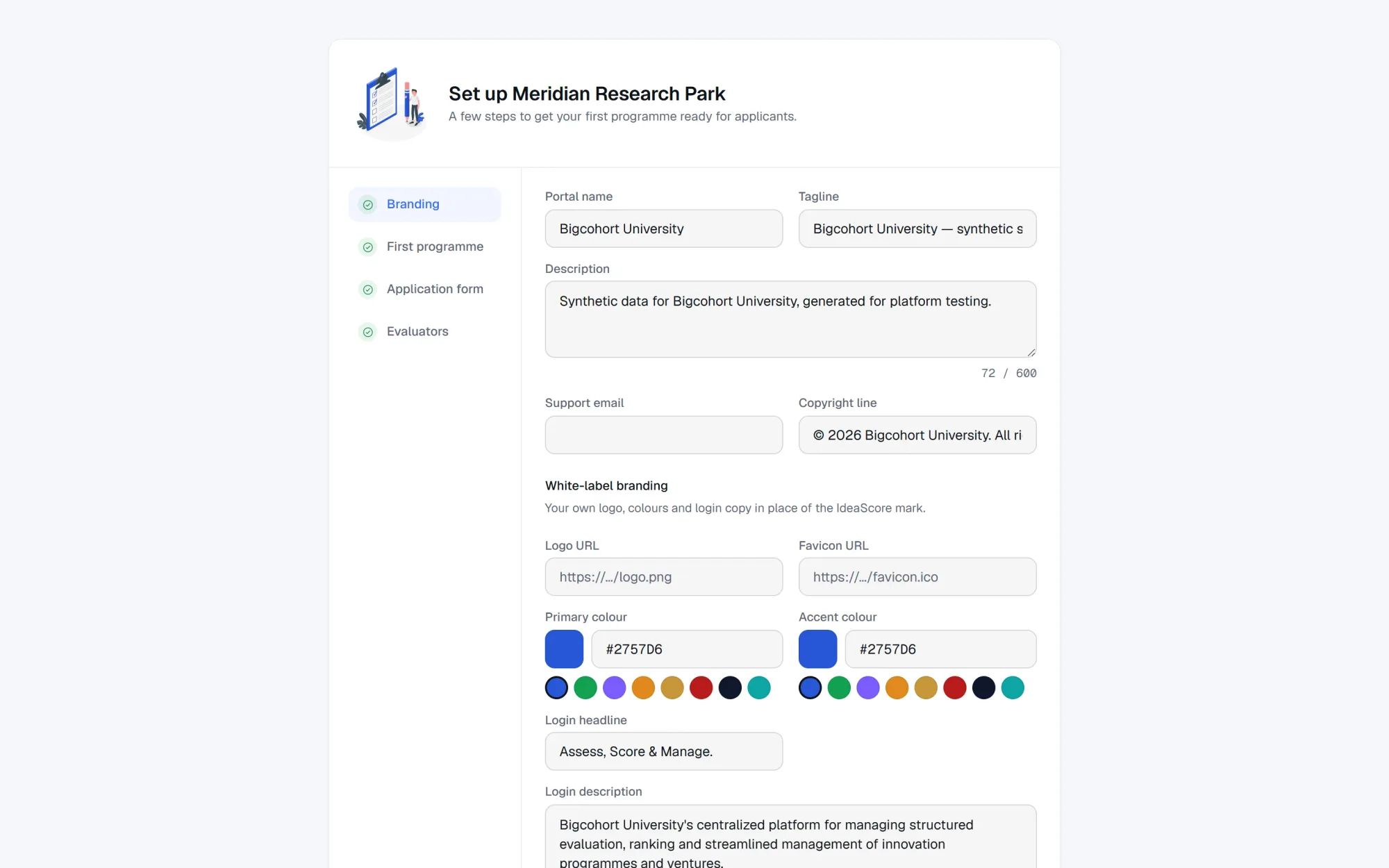Select gold preset for Primary colour
This screenshot has width=1389, height=868.
[x=672, y=687]
